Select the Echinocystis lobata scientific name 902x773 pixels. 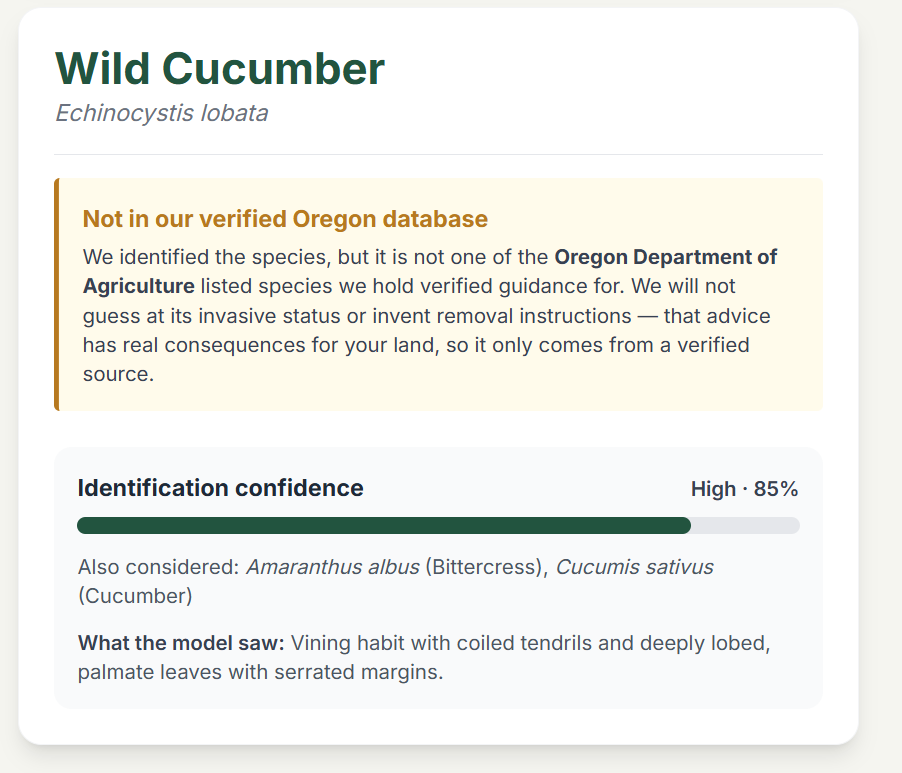tap(162, 113)
